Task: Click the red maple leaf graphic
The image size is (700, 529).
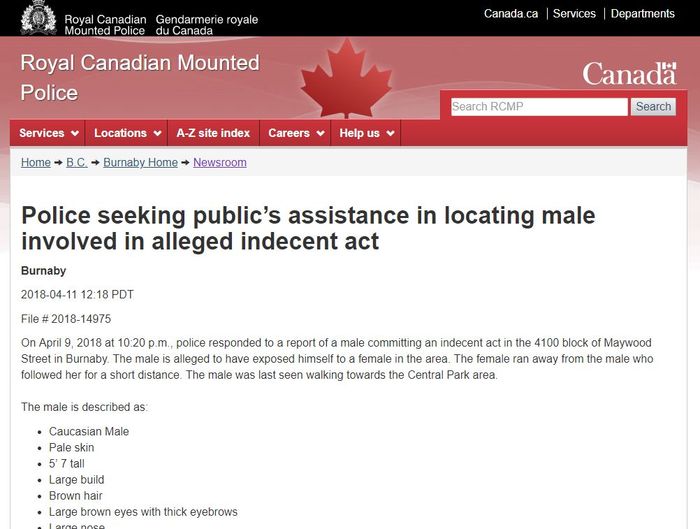Action: click(346, 78)
